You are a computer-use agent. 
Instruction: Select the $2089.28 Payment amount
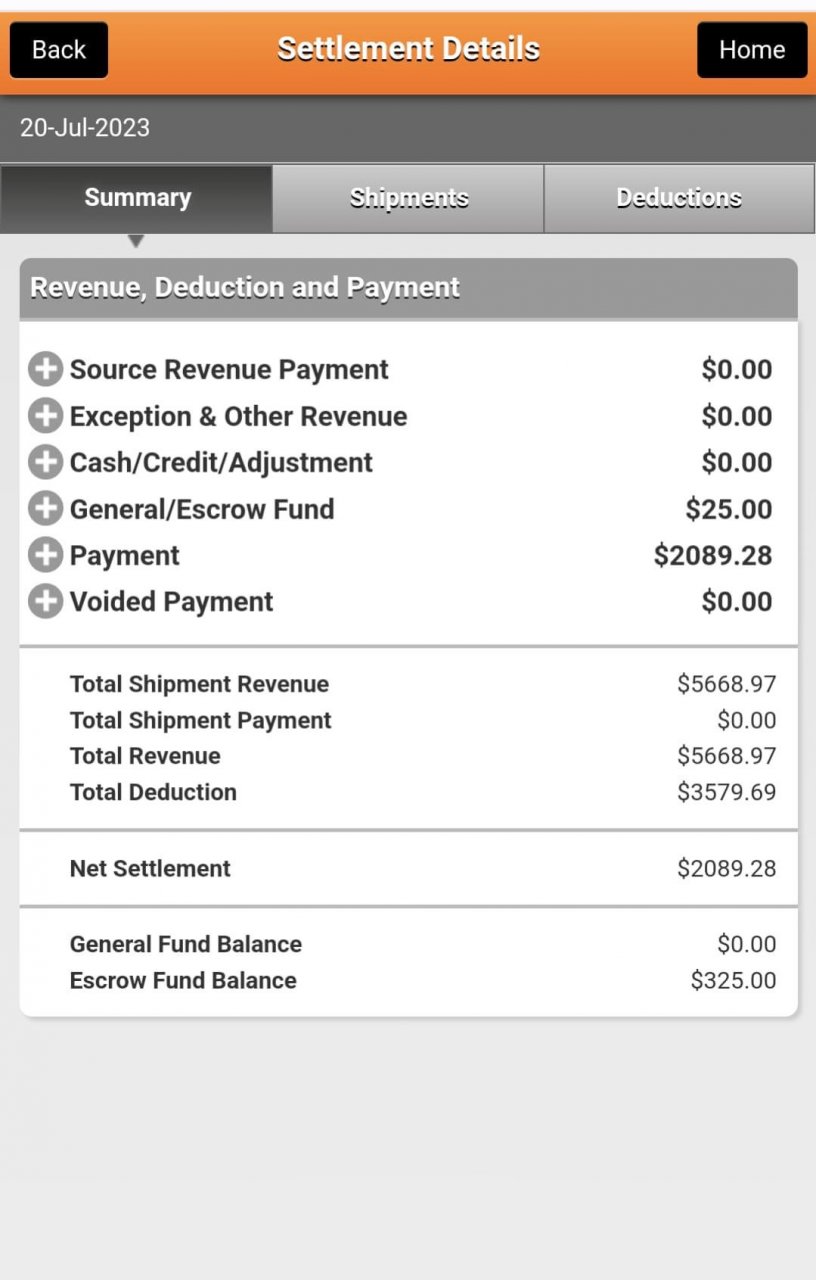coord(712,555)
